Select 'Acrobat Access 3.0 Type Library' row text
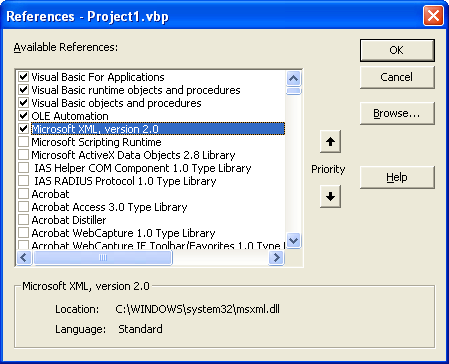 tap(109, 207)
